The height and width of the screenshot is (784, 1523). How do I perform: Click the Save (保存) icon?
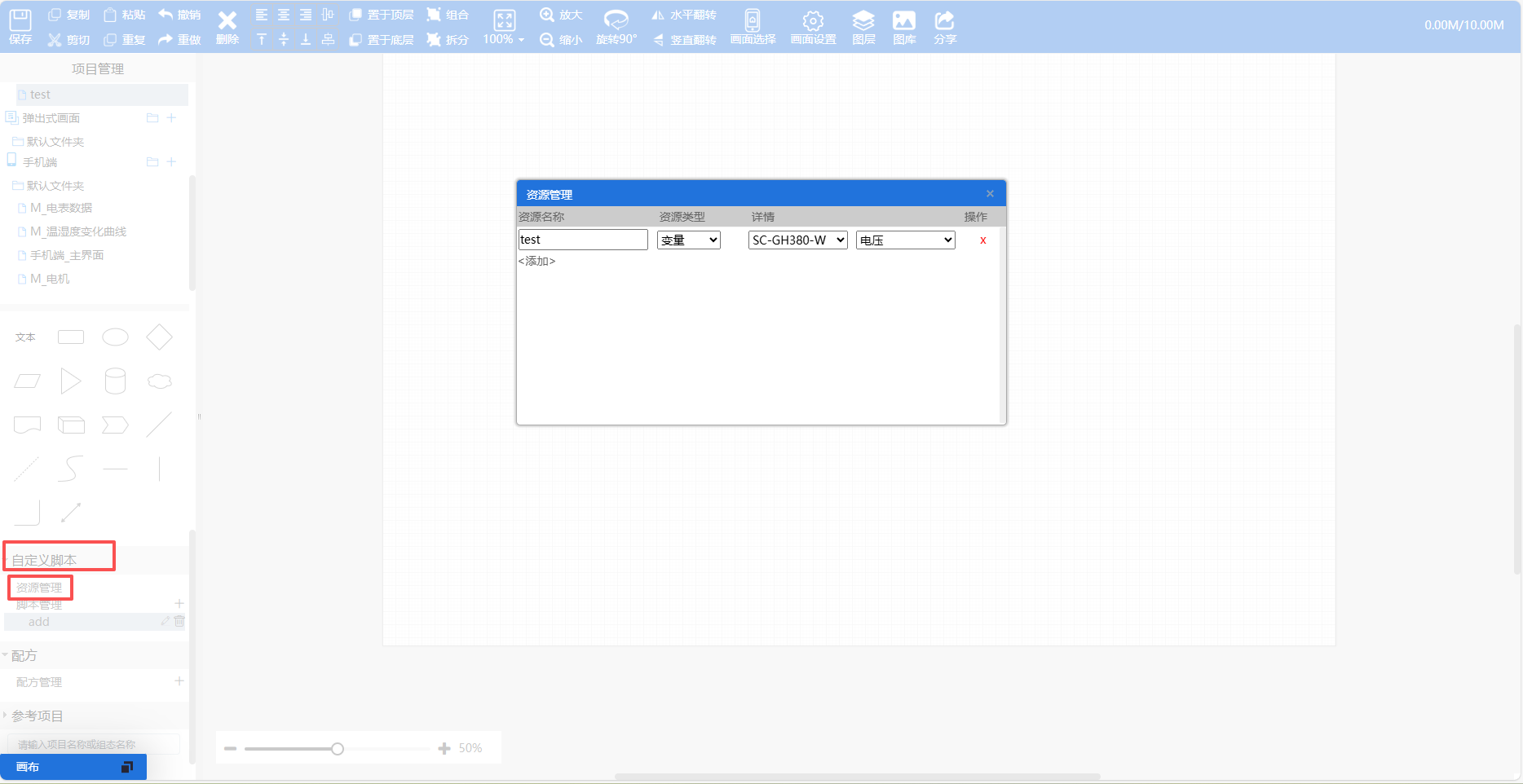(20, 20)
